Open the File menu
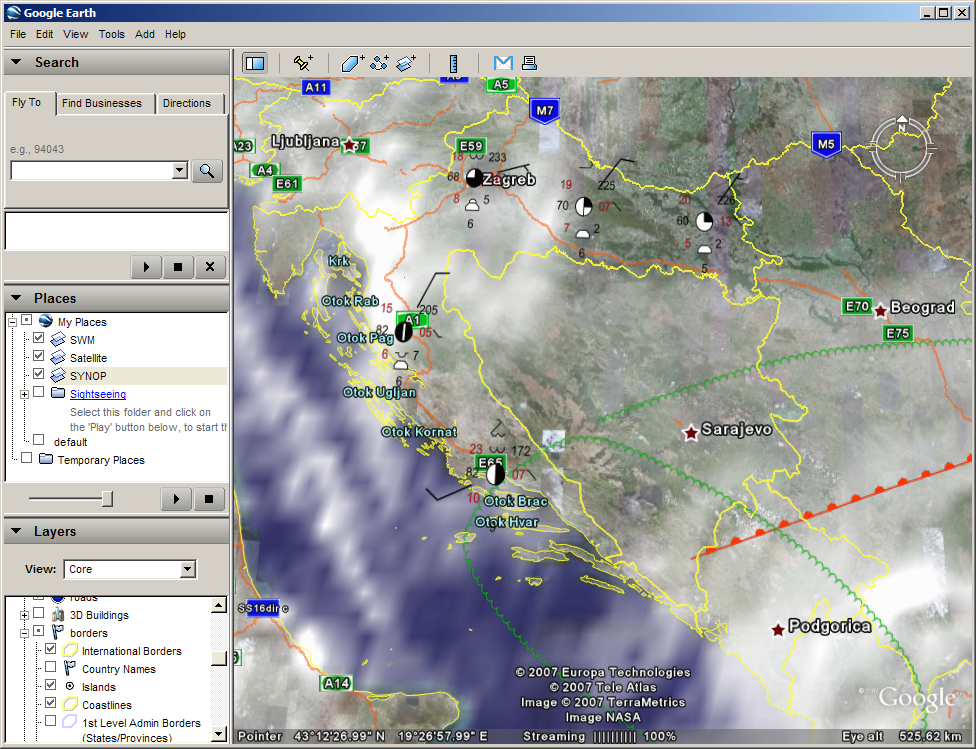Image resolution: width=976 pixels, height=749 pixels. [18, 34]
